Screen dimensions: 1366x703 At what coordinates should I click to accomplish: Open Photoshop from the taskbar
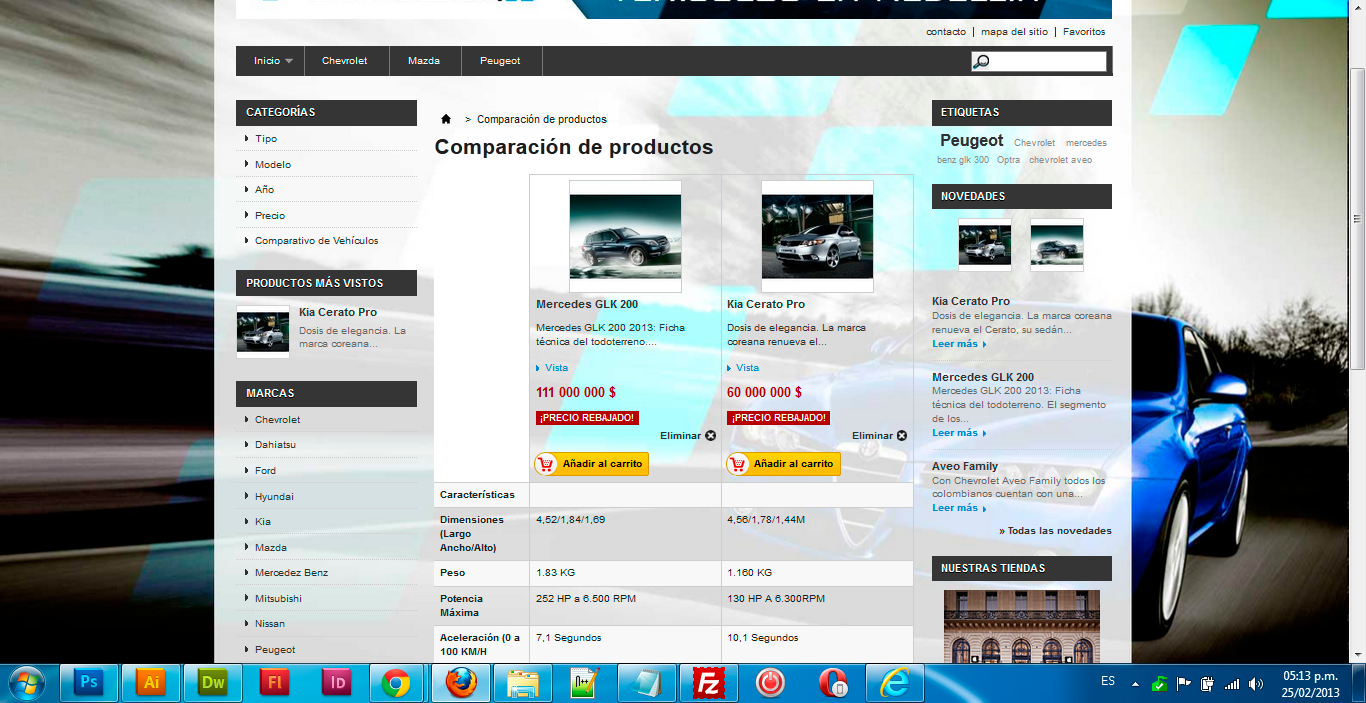pos(89,683)
